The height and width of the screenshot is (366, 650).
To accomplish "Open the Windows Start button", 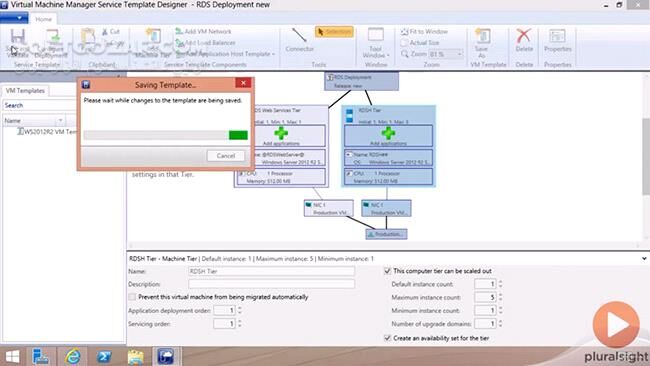I will click(x=12, y=356).
